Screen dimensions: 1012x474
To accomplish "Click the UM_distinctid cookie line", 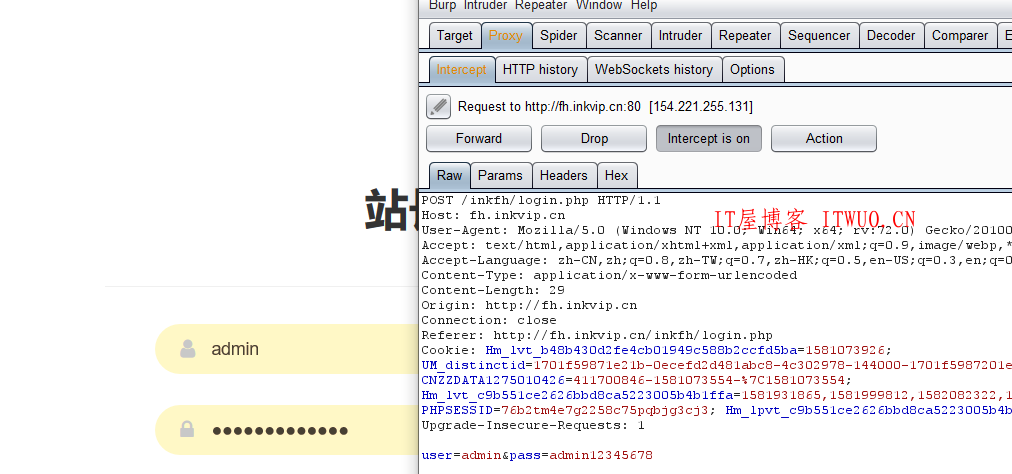I will [716, 366].
